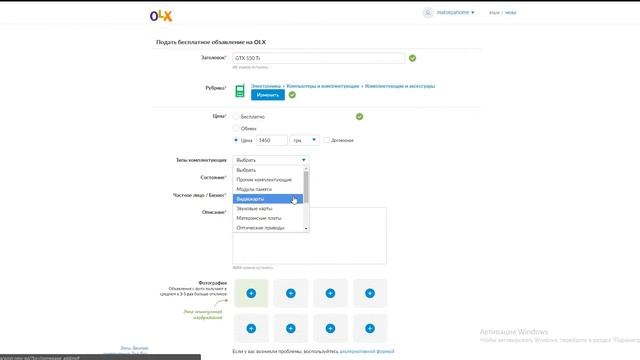Click the blue 'Изменить' button
This screenshot has height=360, width=640.
tap(268, 95)
